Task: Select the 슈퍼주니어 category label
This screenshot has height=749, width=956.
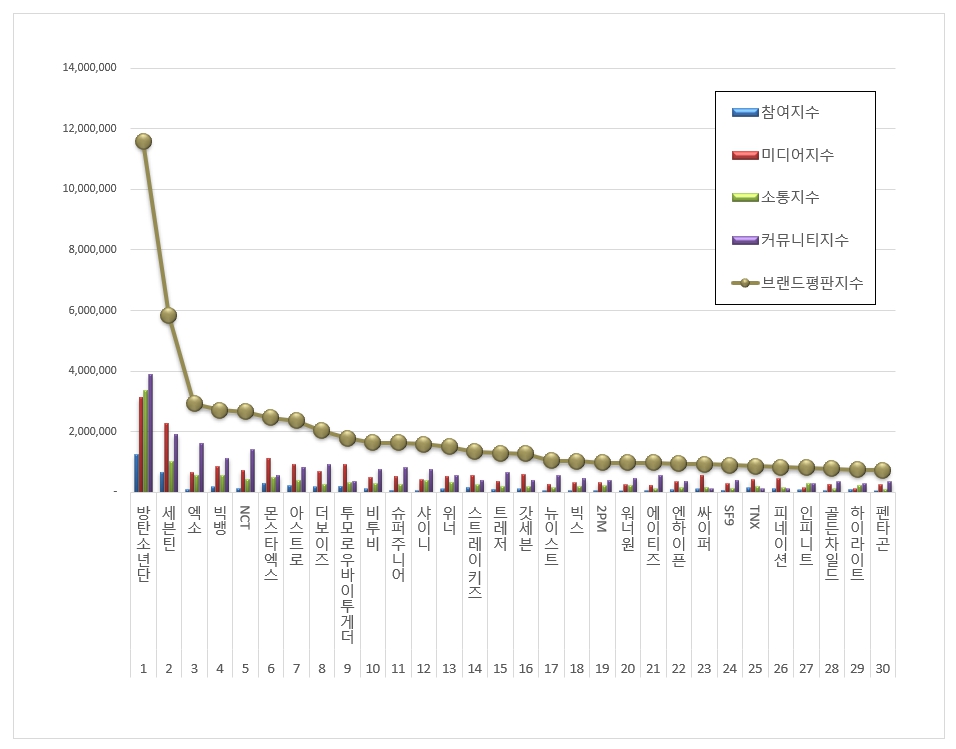Action: [x=398, y=543]
